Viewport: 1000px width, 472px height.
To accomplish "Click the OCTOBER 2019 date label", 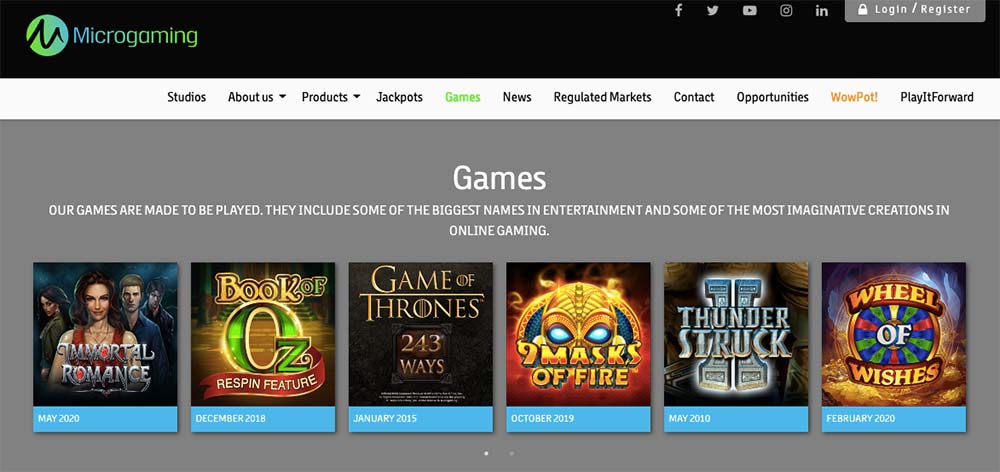I will coord(543,419).
